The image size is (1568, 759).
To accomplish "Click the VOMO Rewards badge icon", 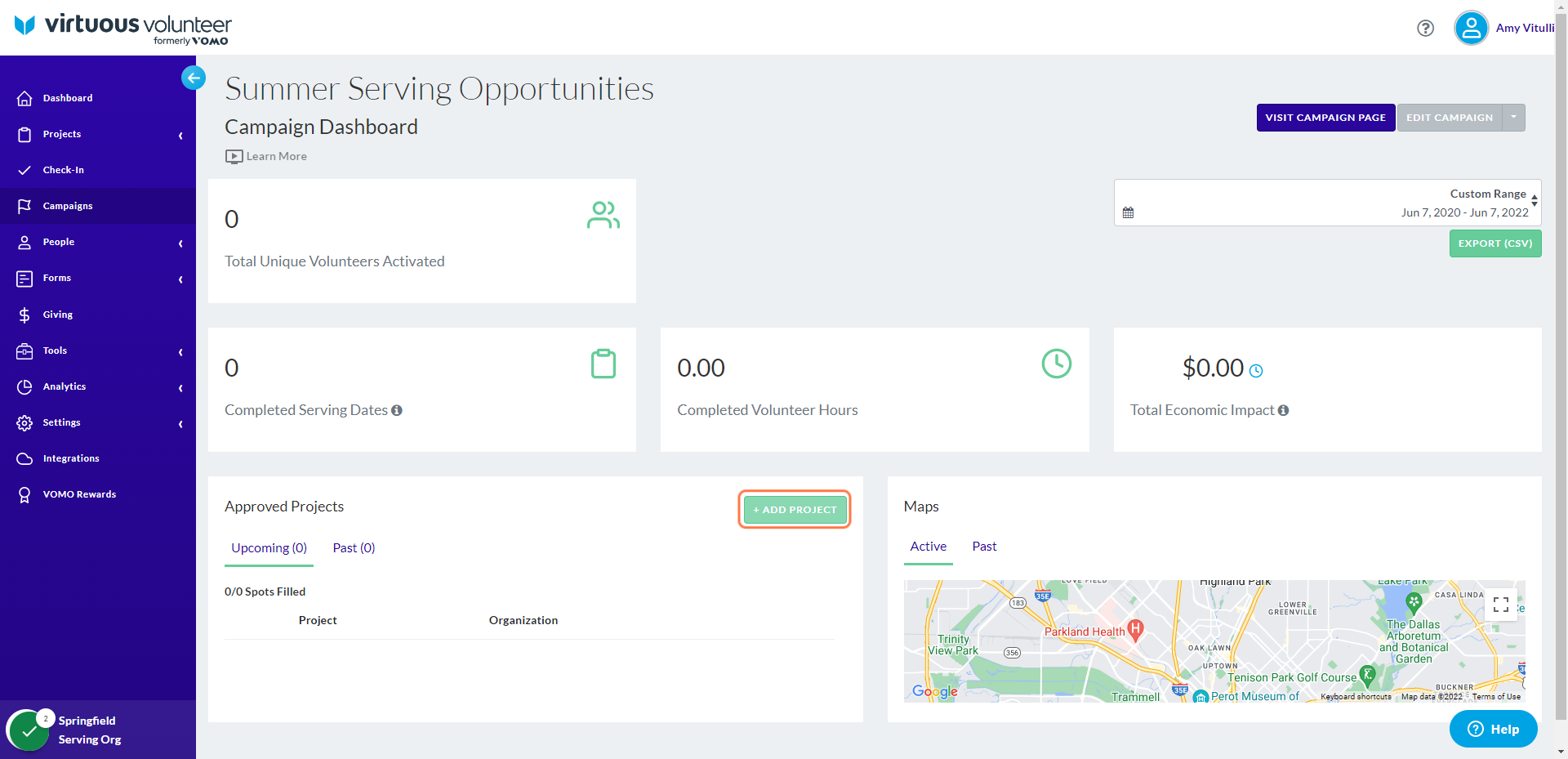I will 24,494.
